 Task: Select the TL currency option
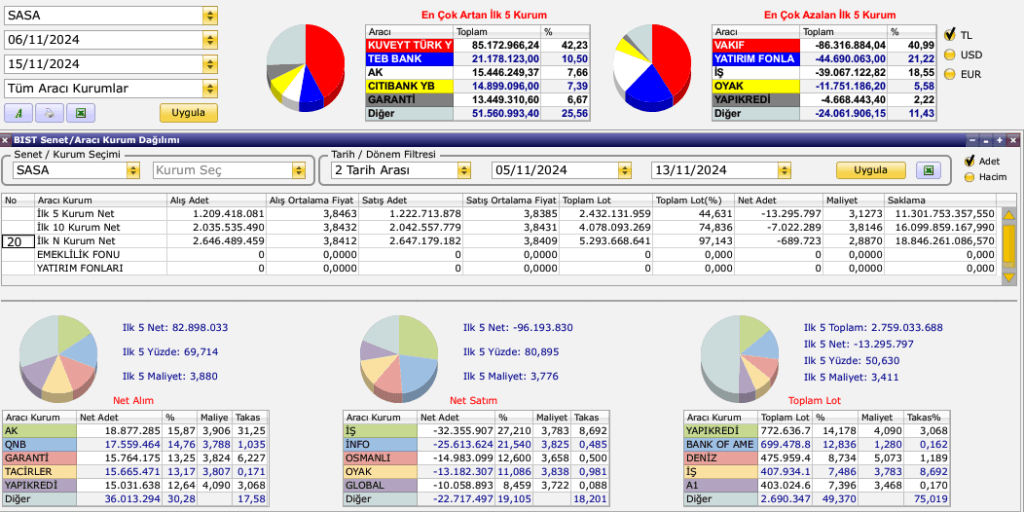coord(950,34)
